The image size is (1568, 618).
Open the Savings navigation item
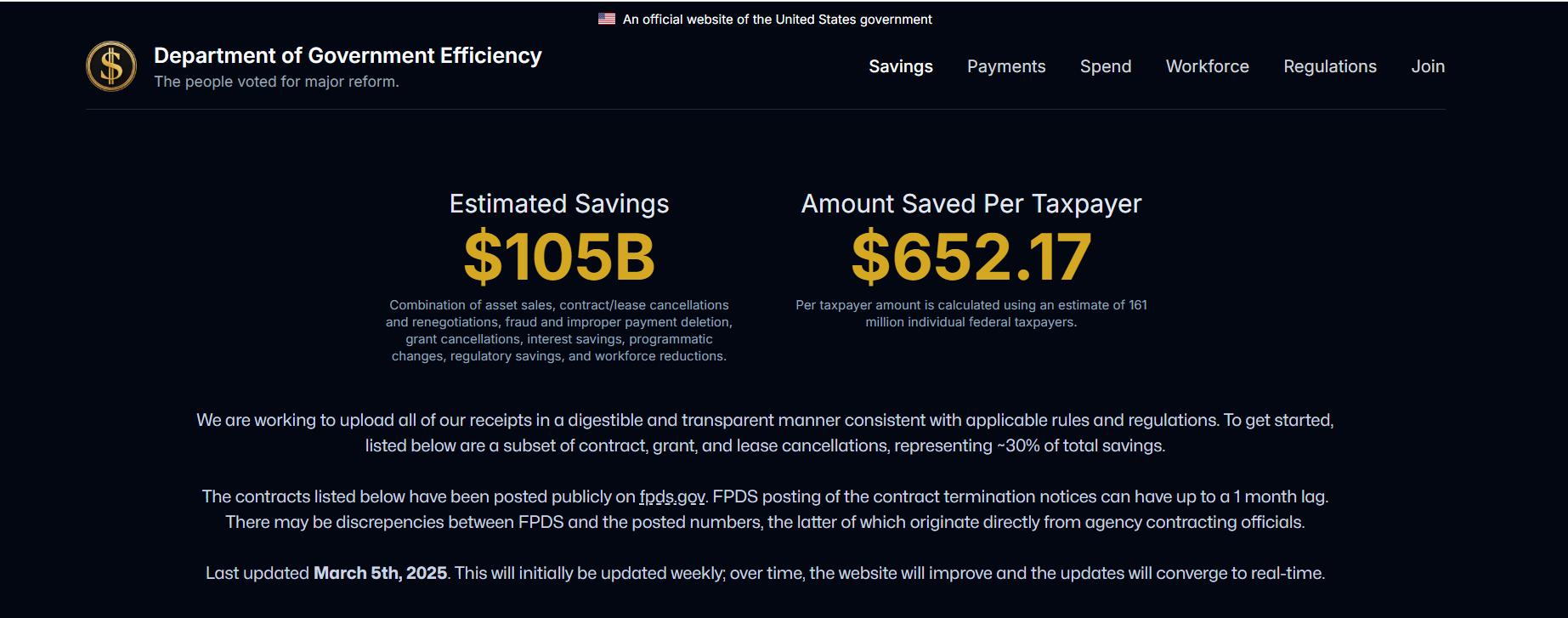(901, 66)
